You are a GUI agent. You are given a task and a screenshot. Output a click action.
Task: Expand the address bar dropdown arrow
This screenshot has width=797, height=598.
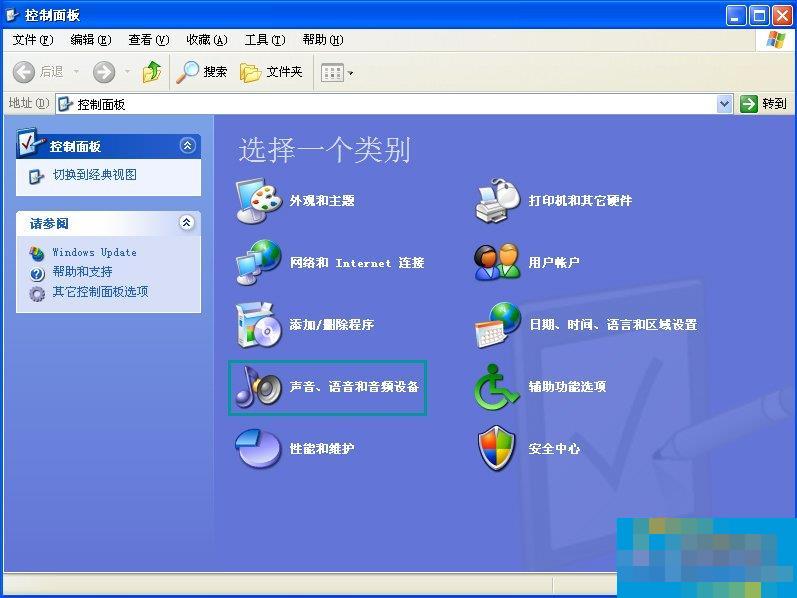[x=724, y=104]
